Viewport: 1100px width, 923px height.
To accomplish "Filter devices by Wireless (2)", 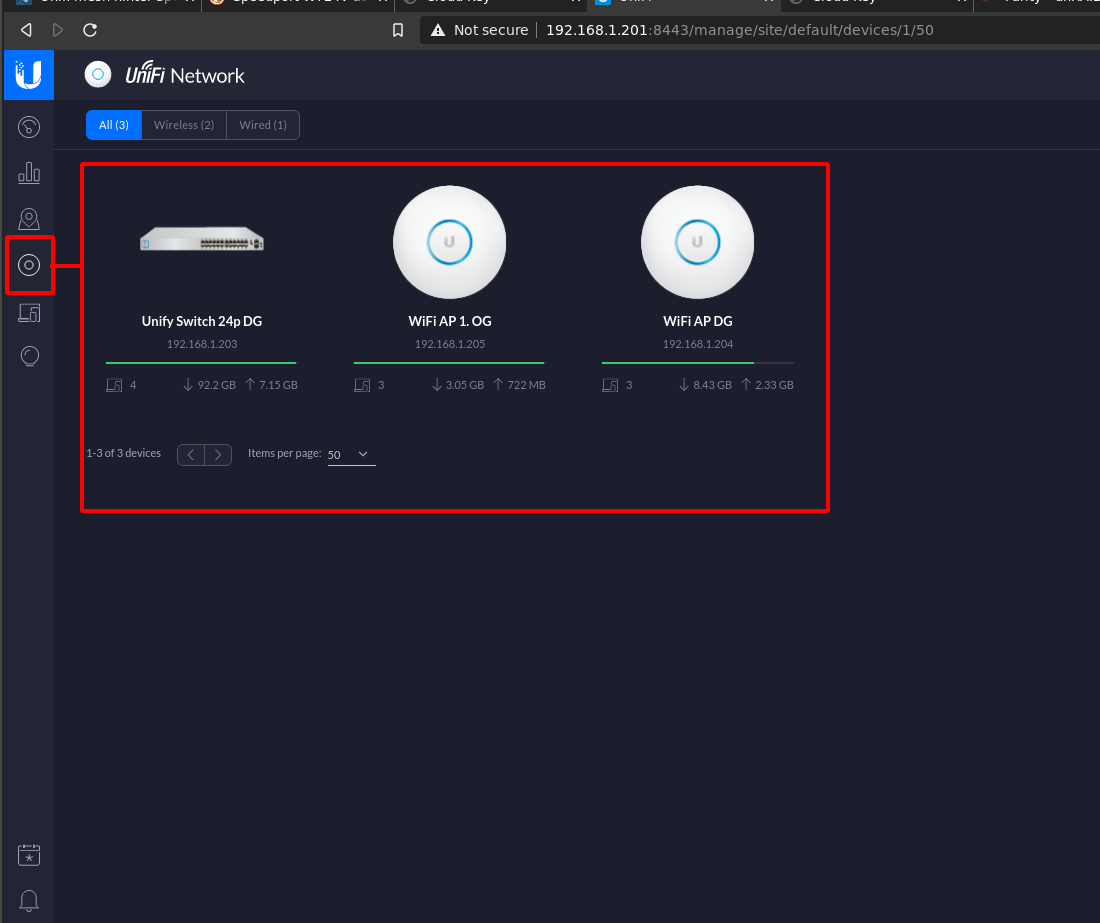I will pos(184,125).
